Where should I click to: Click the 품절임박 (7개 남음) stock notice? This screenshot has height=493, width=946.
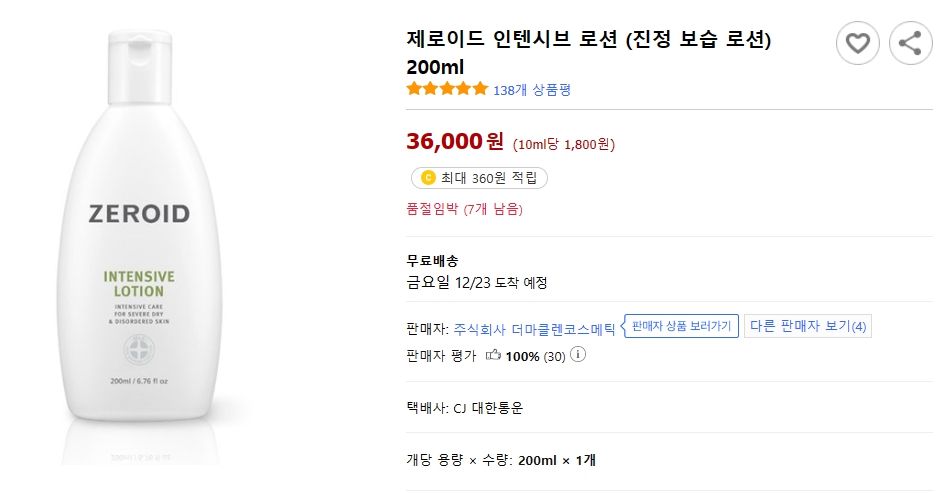click(x=464, y=209)
